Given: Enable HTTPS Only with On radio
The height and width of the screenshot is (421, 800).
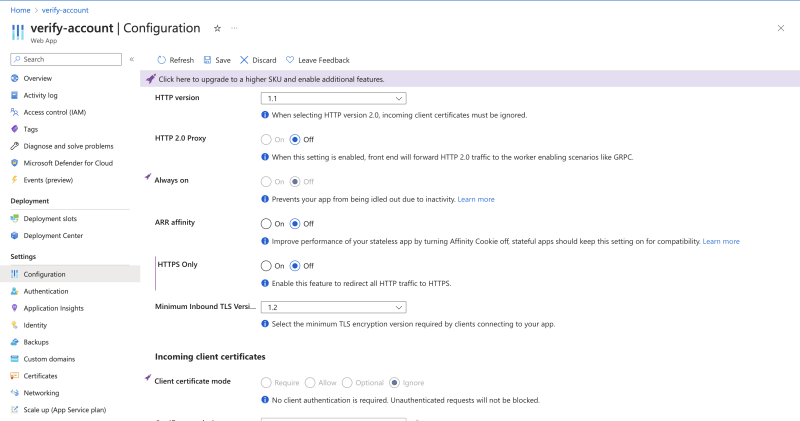Looking at the screenshot, I should (x=266, y=266).
